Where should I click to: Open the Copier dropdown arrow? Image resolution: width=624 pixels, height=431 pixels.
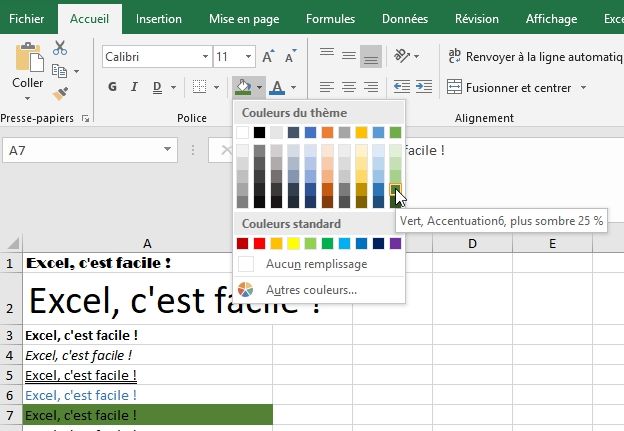(x=76, y=72)
